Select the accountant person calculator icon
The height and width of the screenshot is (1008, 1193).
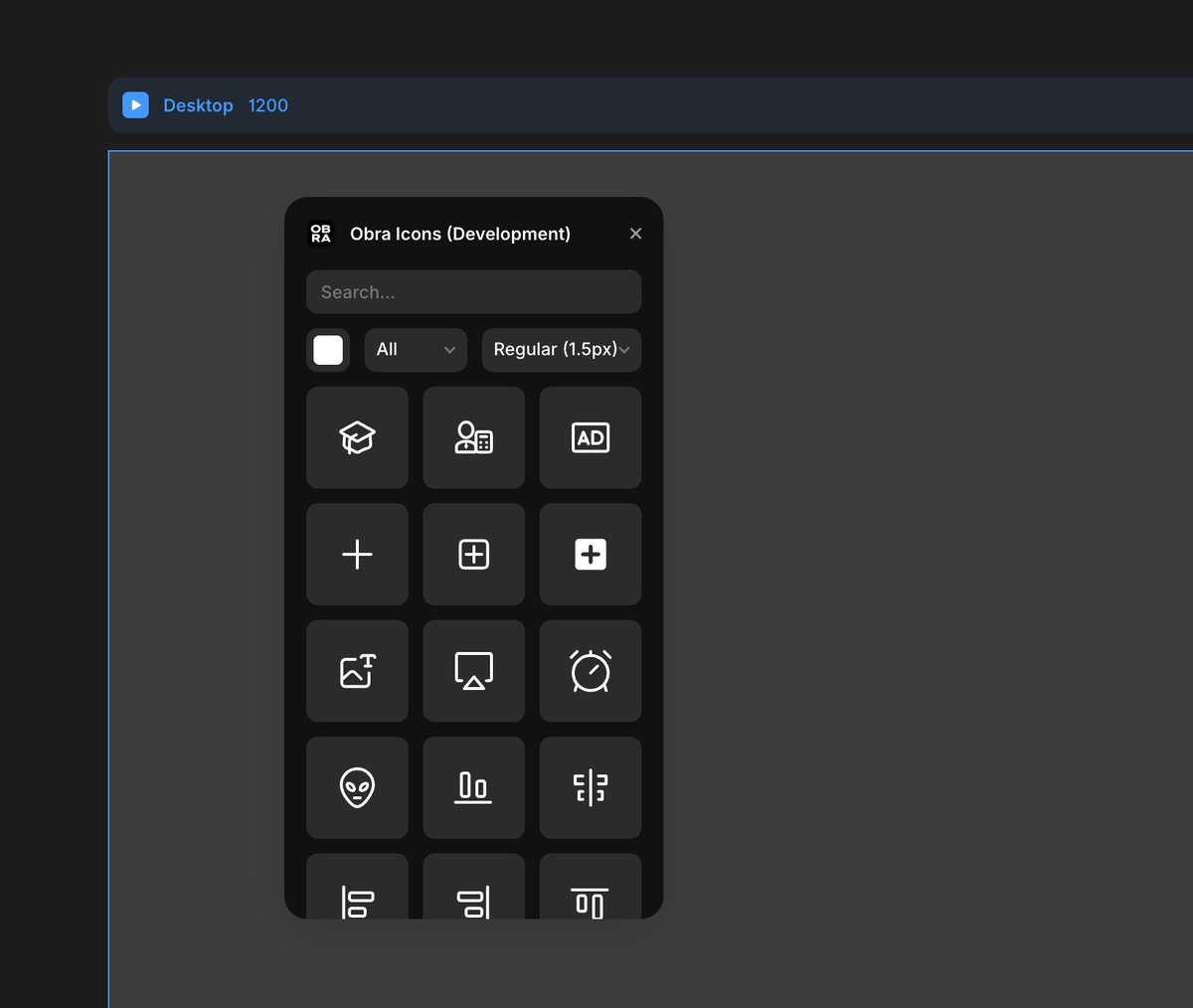473,437
